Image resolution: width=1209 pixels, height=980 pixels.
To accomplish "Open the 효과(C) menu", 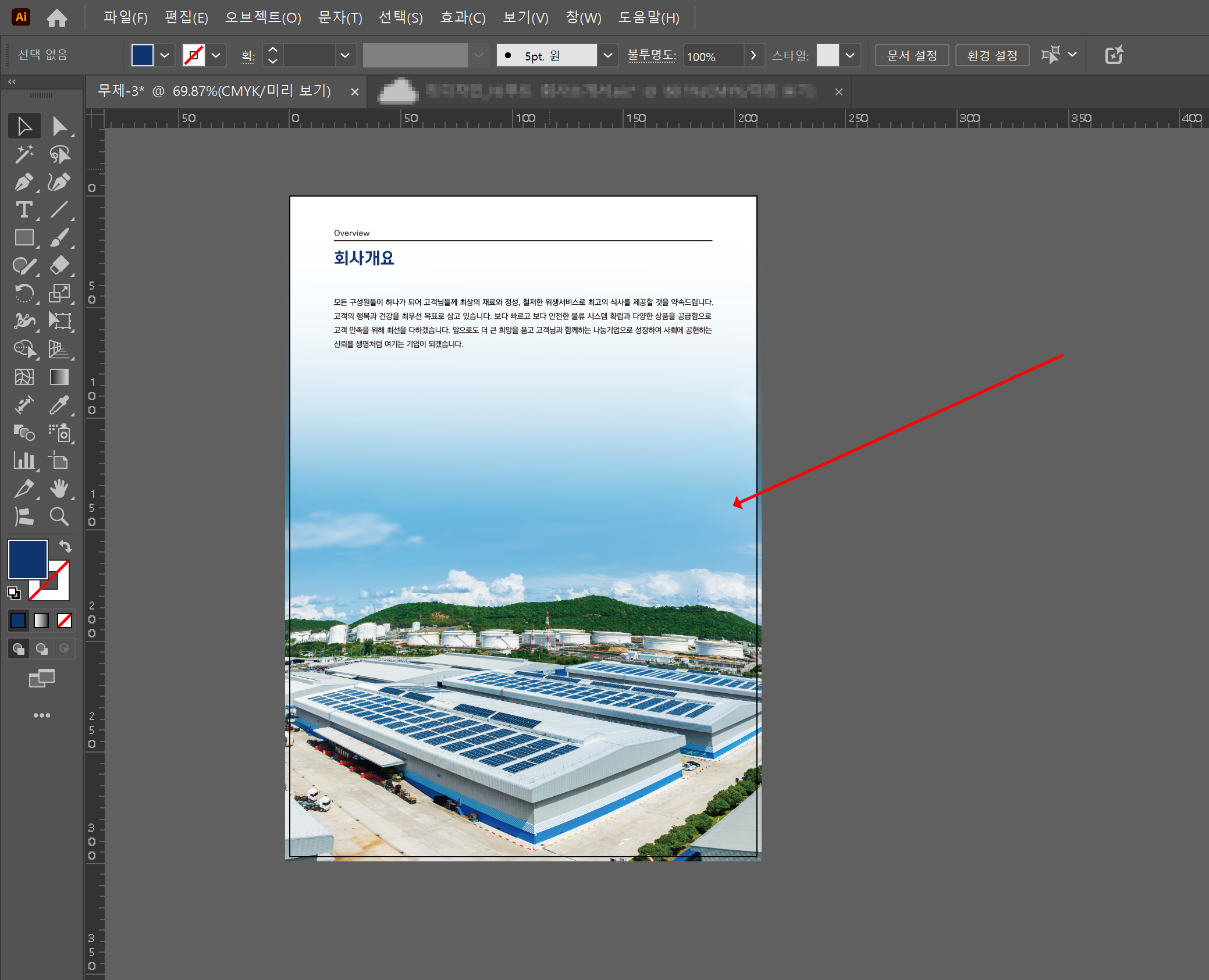I will click(463, 17).
